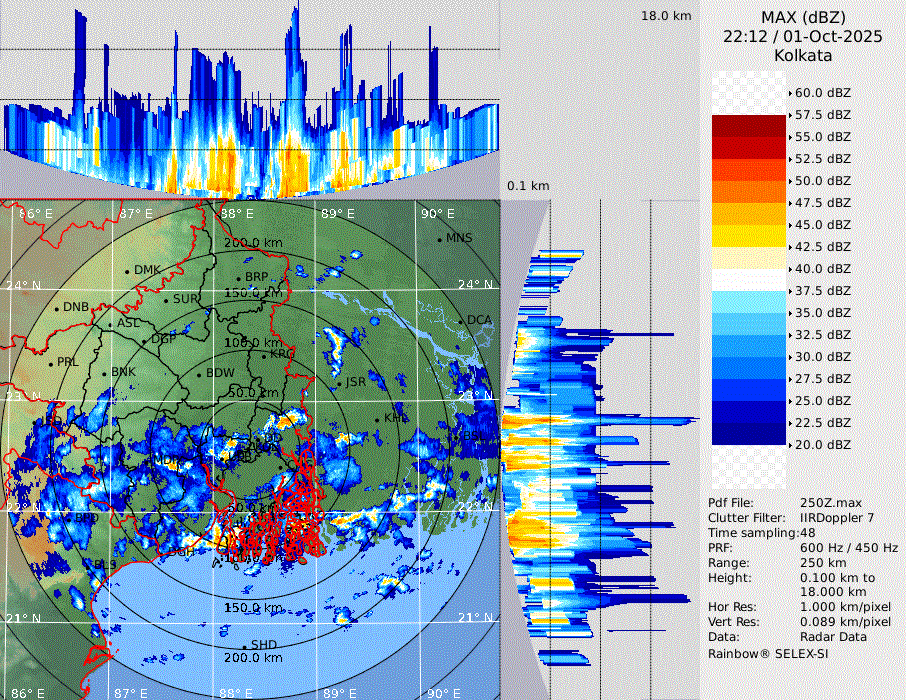906x700 pixels.
Task: Click the DCA station dot
Action: pos(462,321)
